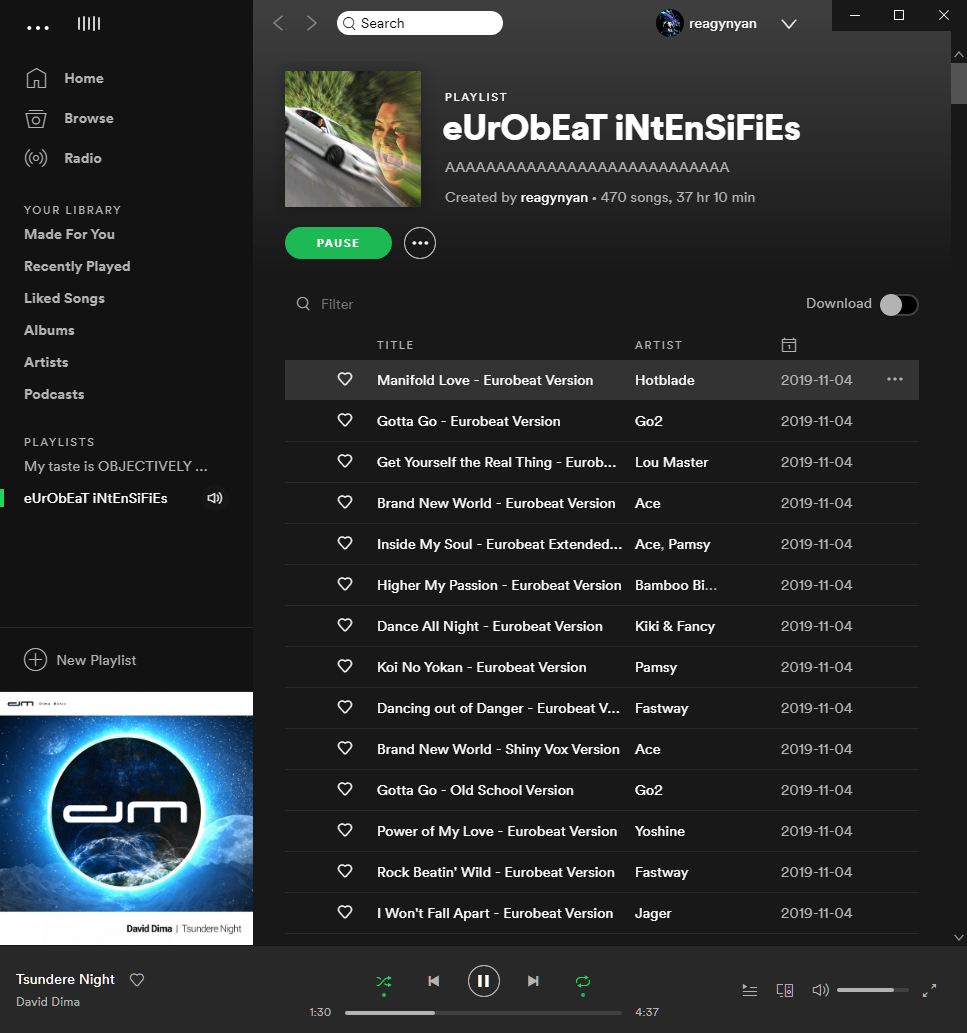967x1033 pixels.
Task: Toggle shuffle playback
Action: (x=384, y=982)
